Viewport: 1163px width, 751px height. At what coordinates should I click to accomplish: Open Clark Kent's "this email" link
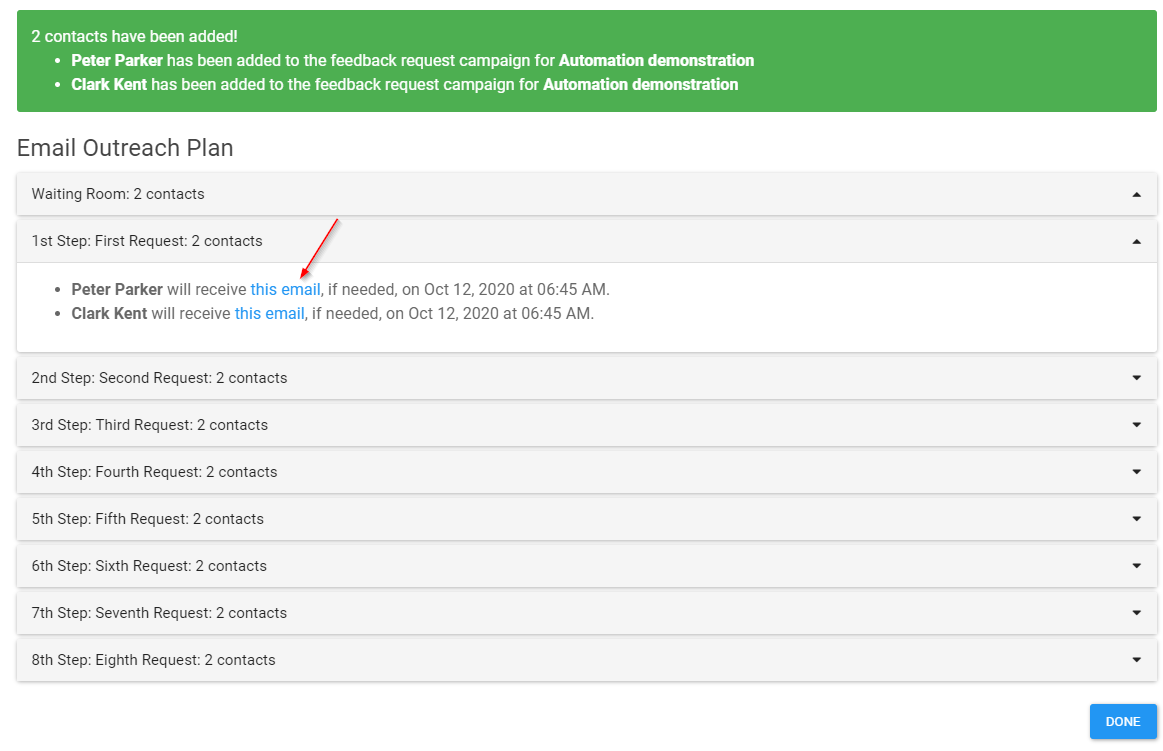pyautogui.click(x=269, y=314)
